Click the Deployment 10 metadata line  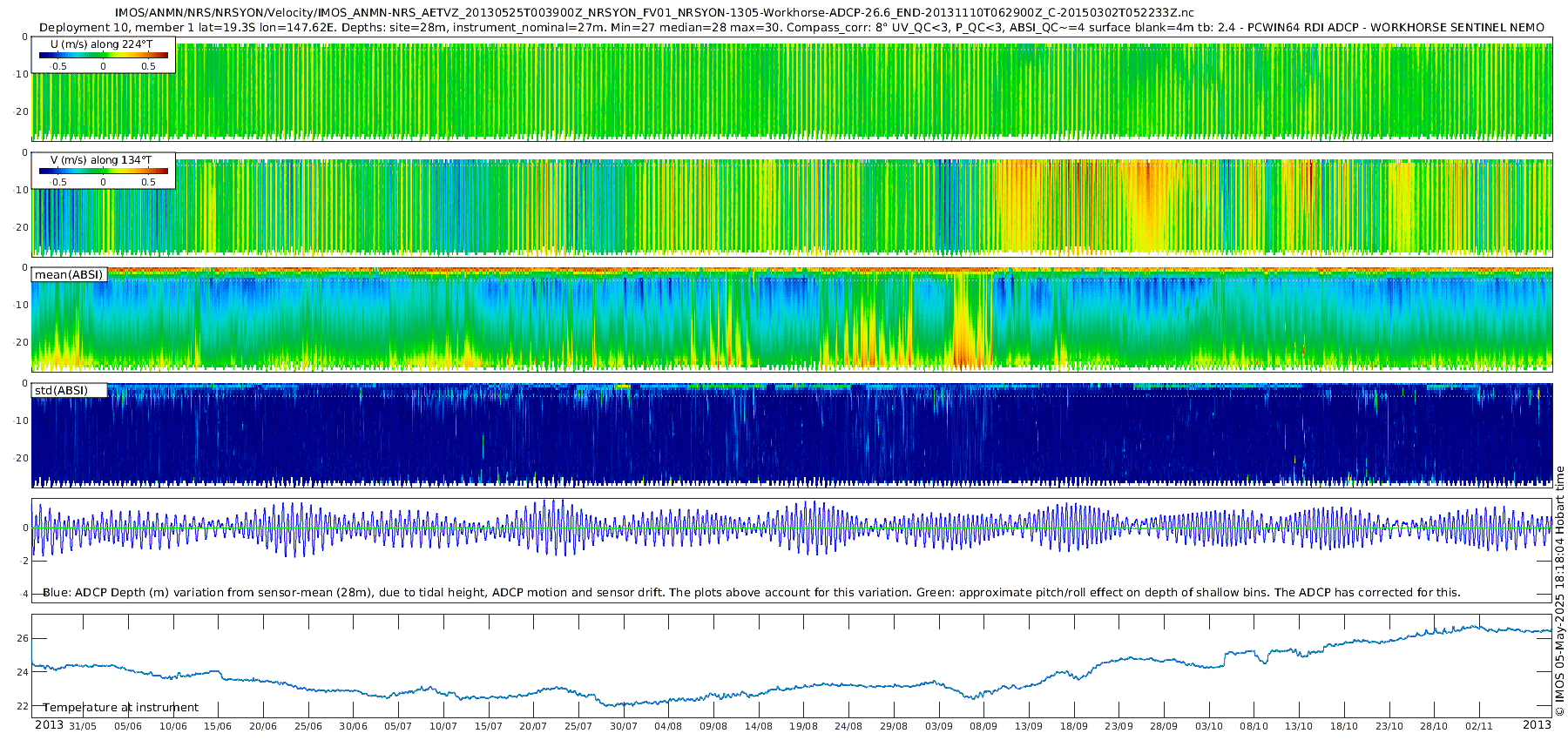[x=792, y=27]
